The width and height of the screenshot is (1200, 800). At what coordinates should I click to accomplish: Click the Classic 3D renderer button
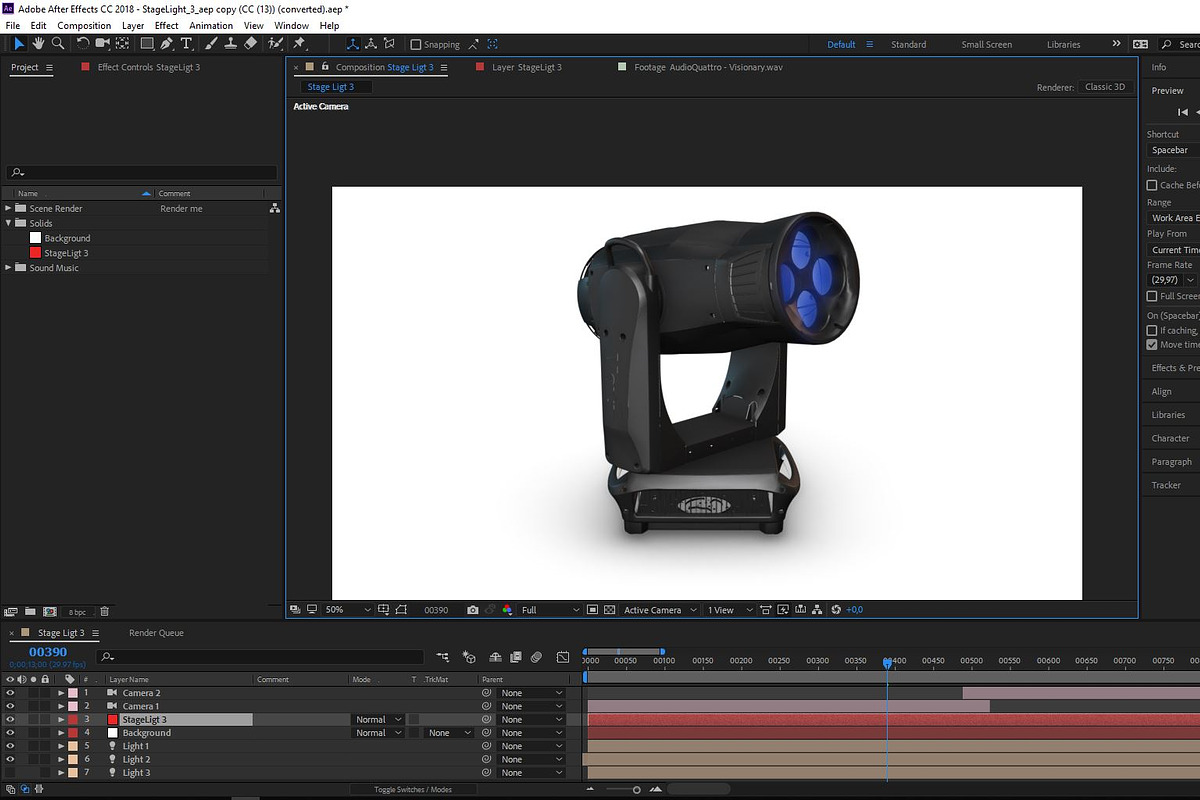coord(1105,87)
